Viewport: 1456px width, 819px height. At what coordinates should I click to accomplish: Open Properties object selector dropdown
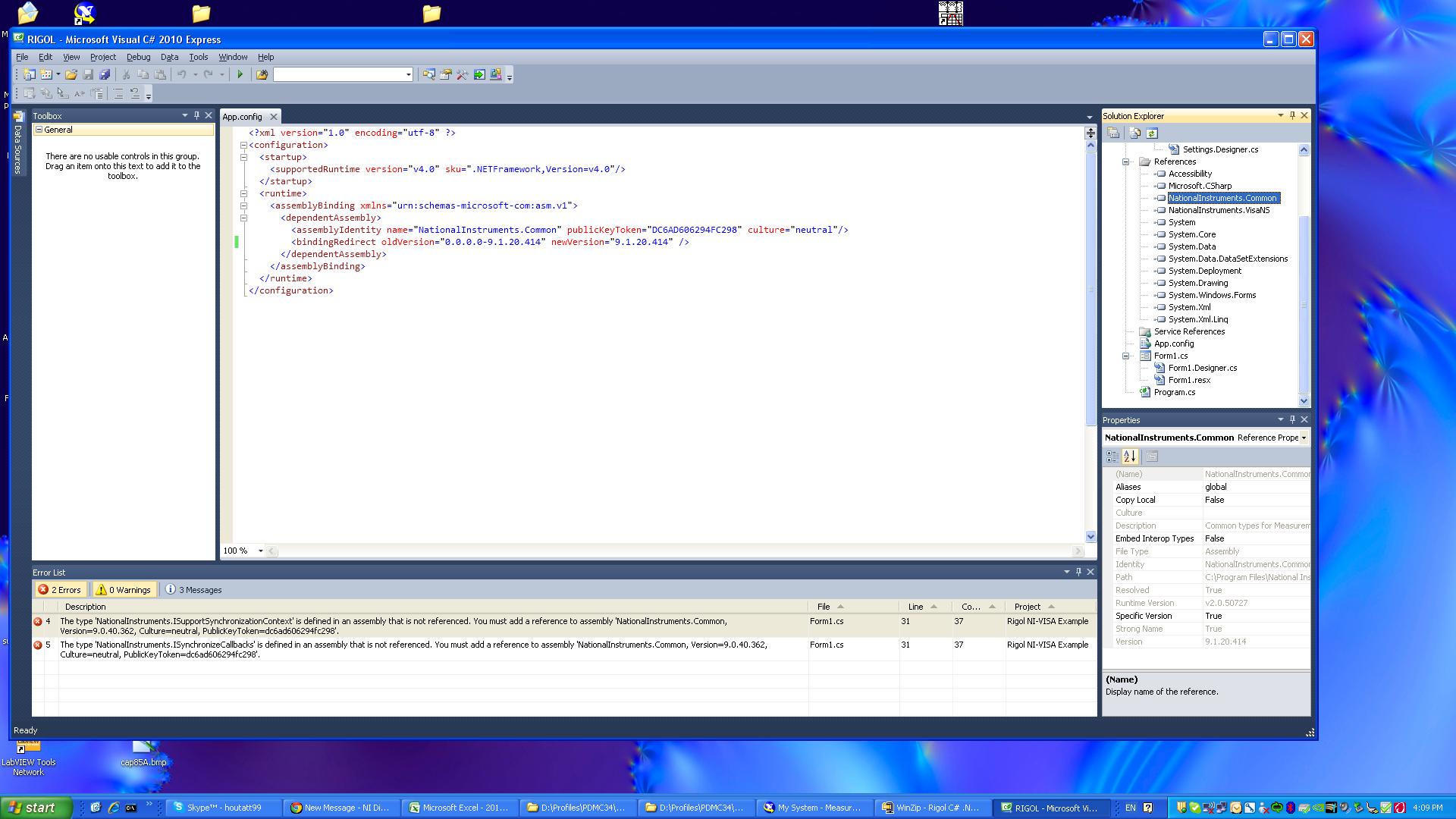click(x=1304, y=438)
